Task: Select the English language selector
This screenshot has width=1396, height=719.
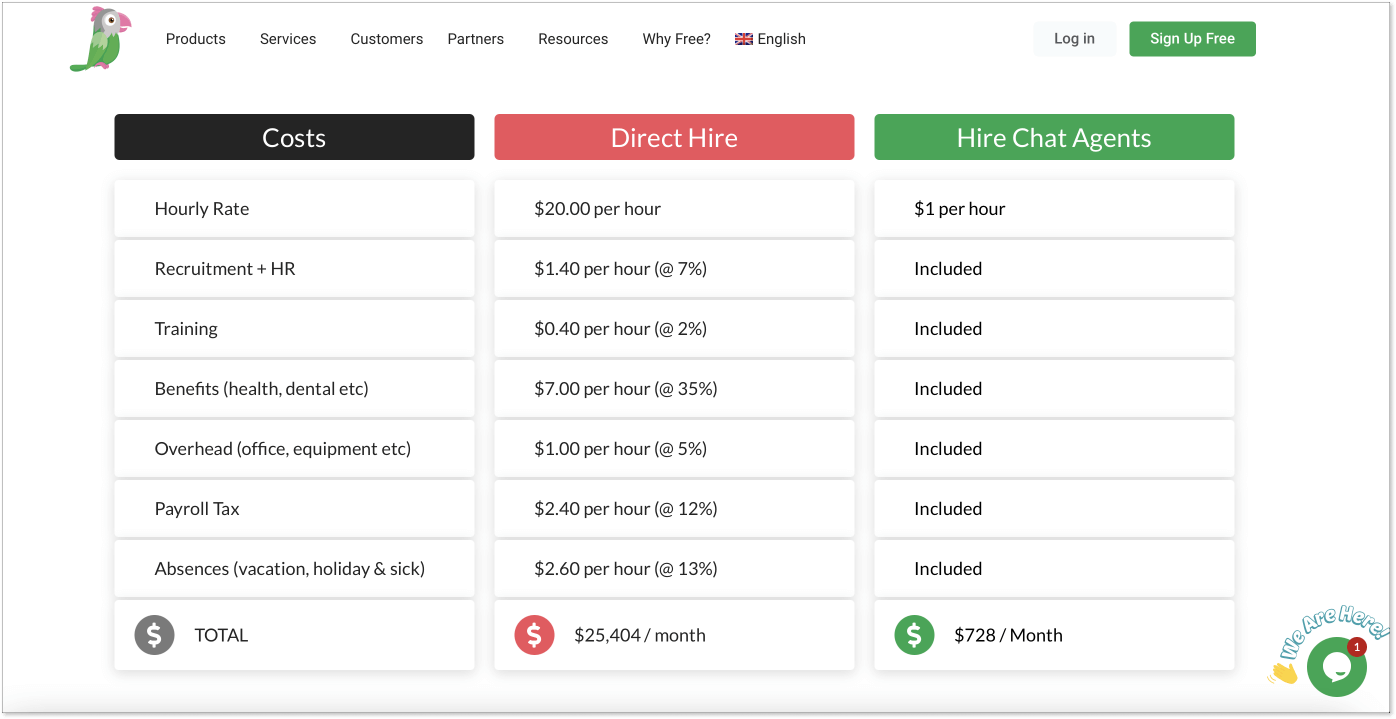Action: pos(781,39)
